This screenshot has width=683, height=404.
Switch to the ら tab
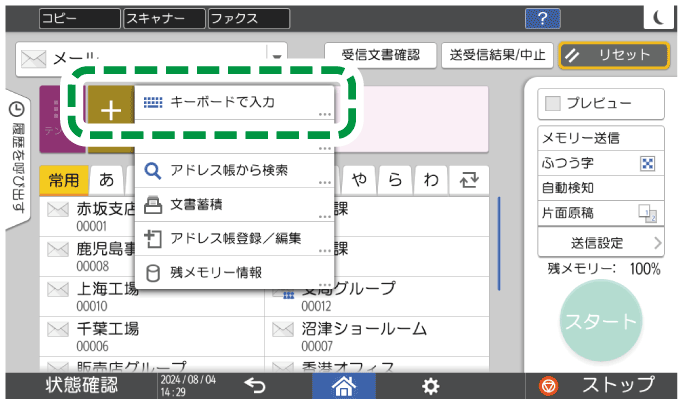[396, 180]
